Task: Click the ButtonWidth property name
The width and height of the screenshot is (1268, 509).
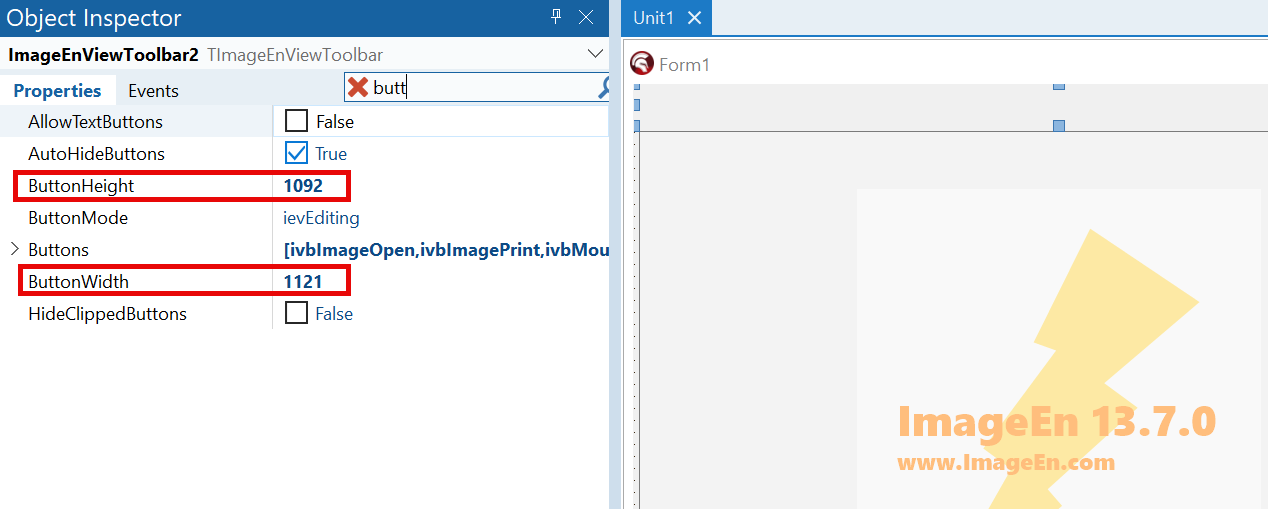Action: 78,281
